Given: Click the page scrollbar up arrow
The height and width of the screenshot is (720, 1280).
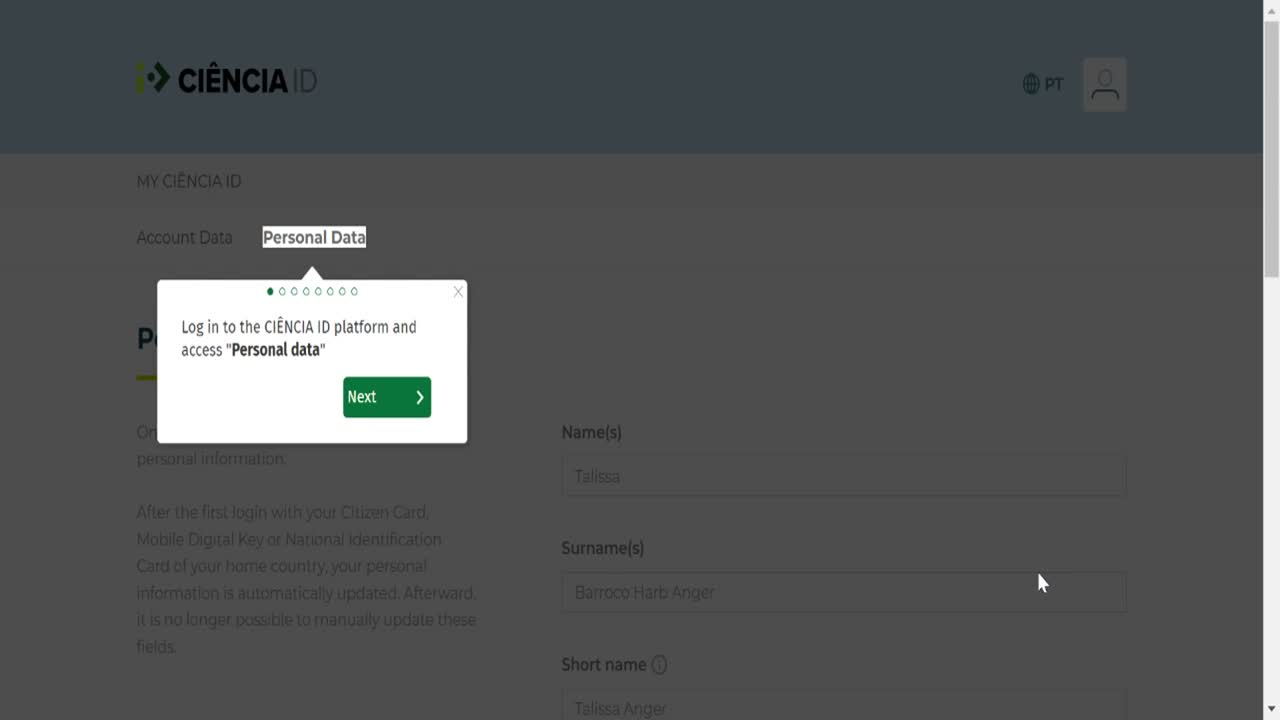Looking at the screenshot, I should tap(1272, 9).
